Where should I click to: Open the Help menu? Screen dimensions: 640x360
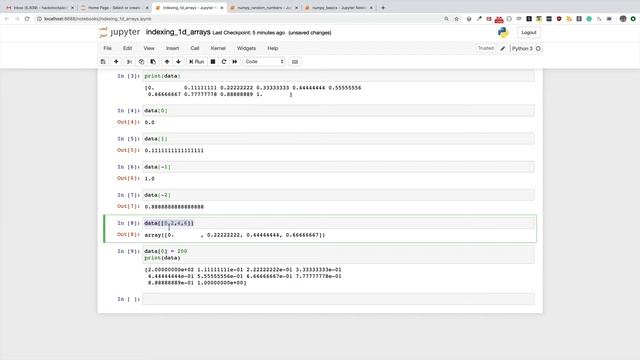pyautogui.click(x=273, y=48)
